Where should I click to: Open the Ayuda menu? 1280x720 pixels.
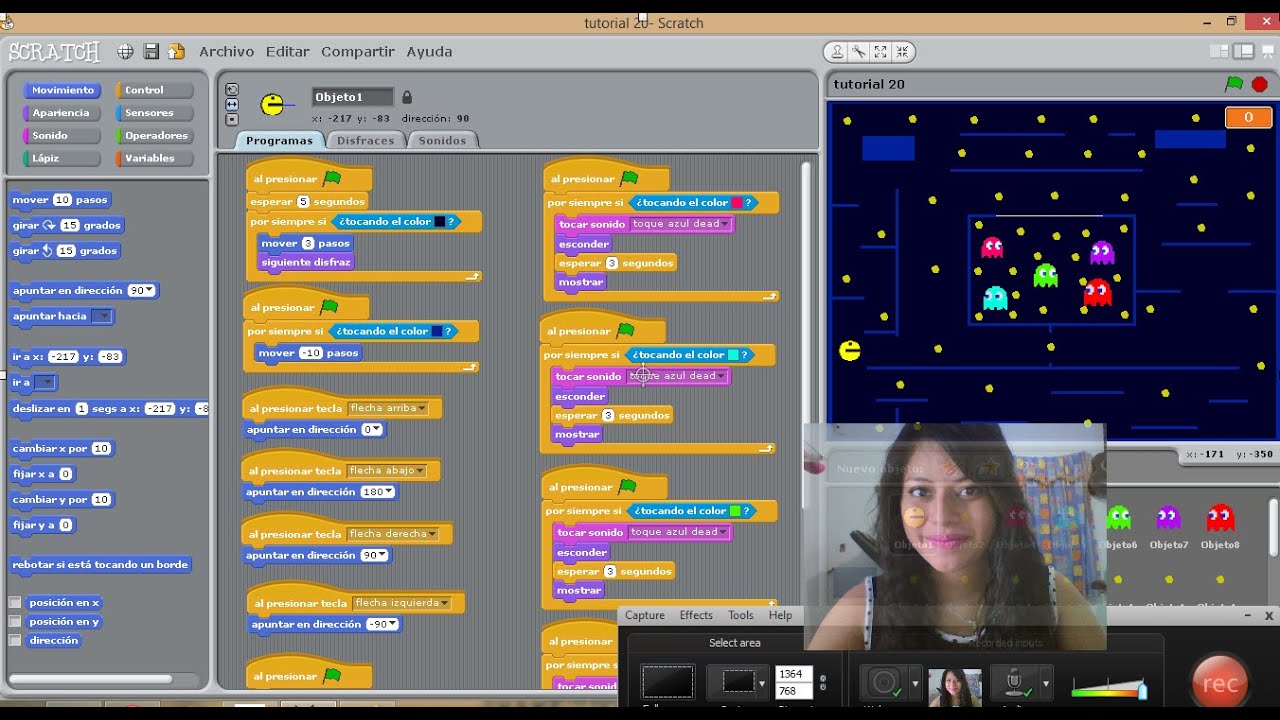(429, 52)
